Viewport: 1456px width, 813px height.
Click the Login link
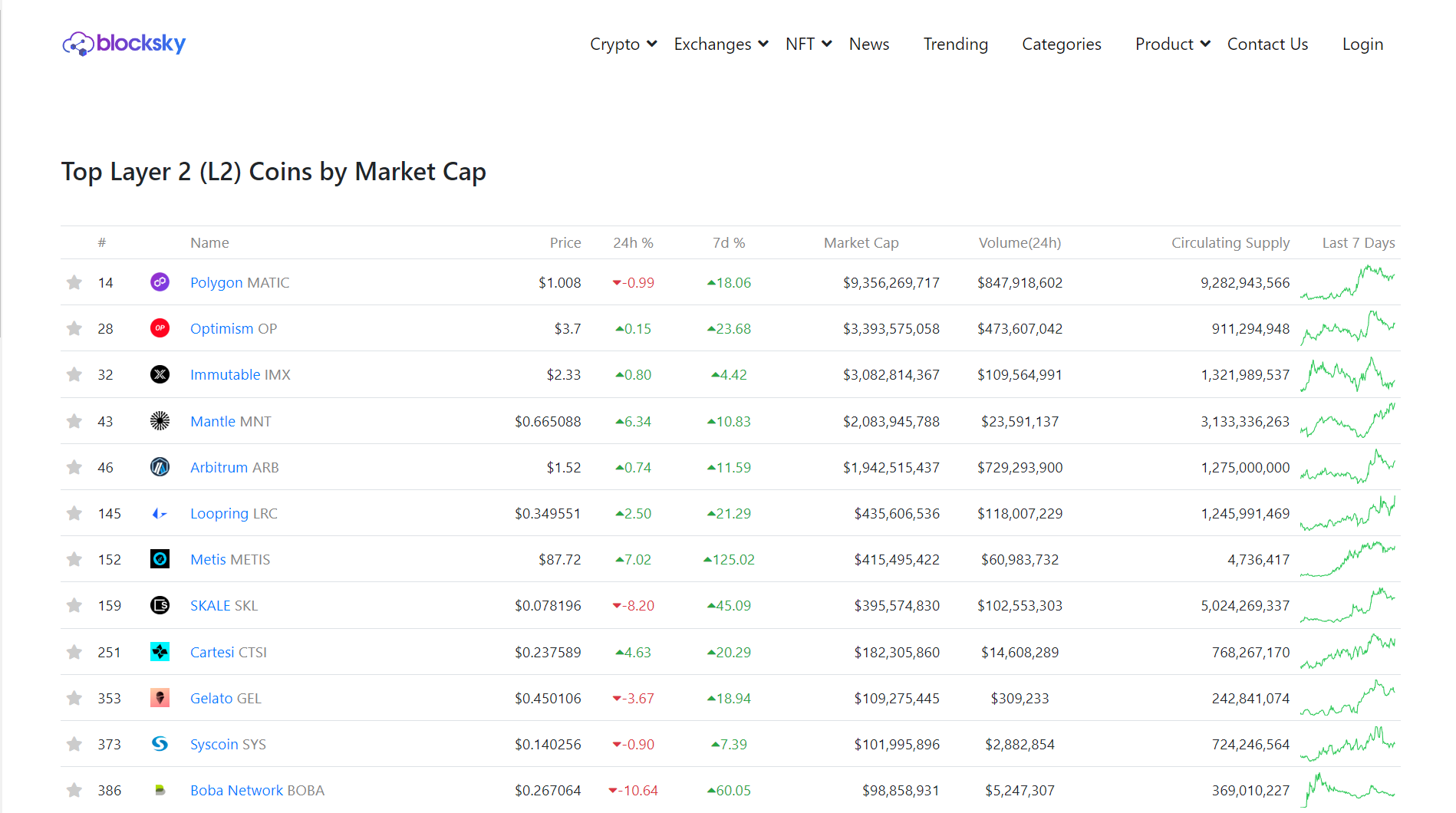1362,44
